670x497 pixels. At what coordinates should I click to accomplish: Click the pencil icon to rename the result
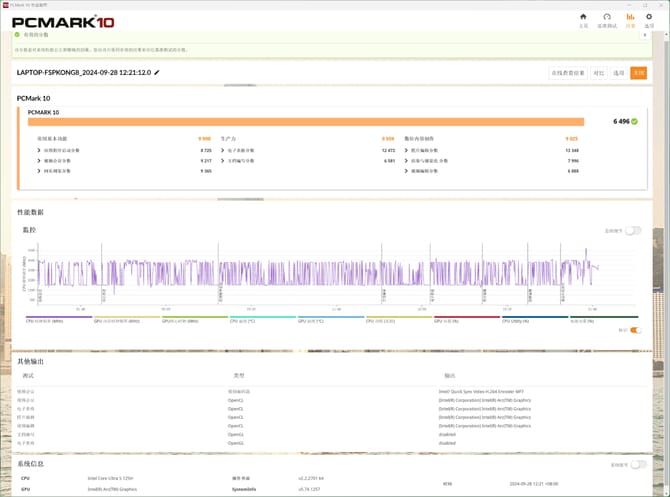[x=157, y=73]
